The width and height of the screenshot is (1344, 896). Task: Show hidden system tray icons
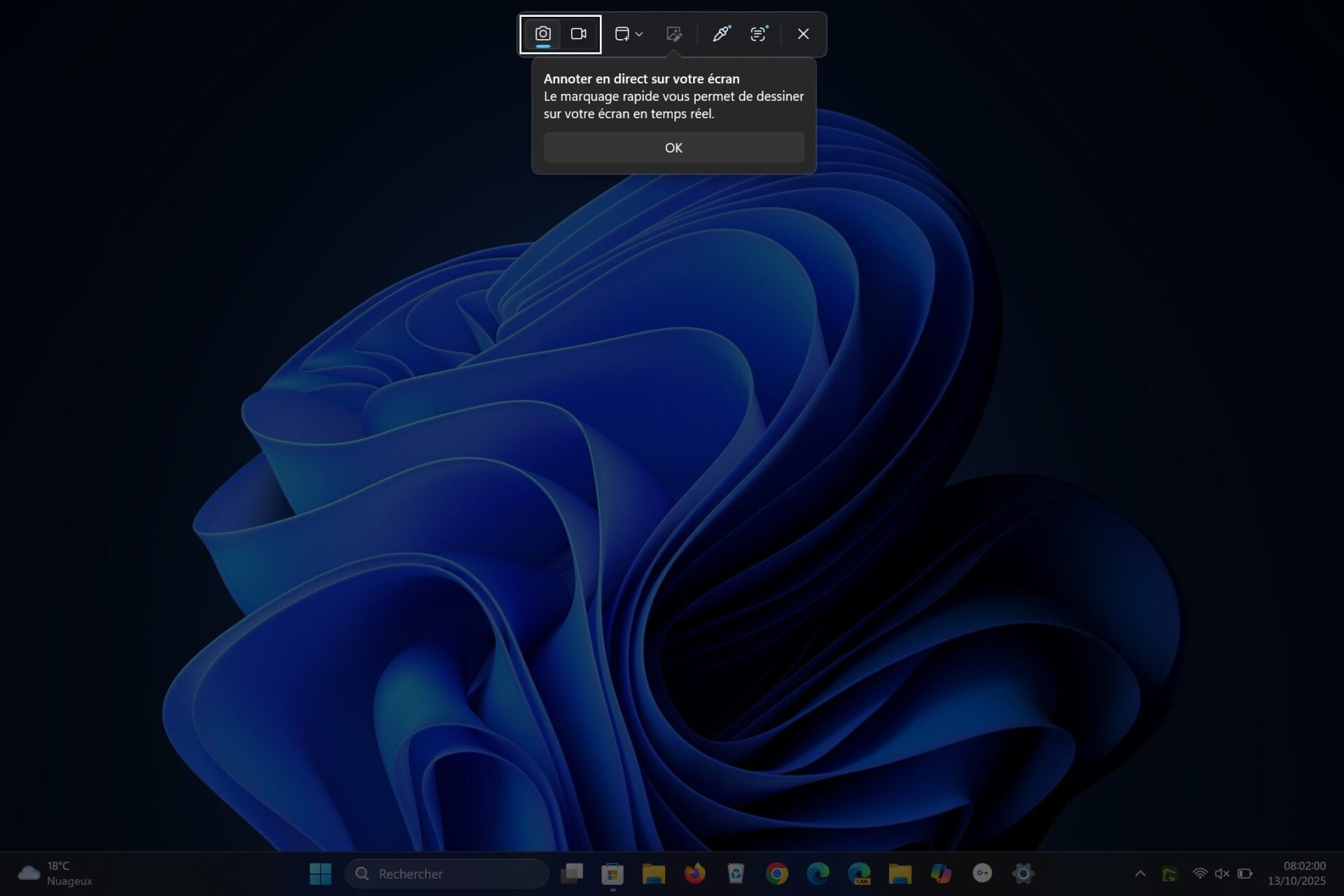pos(1140,874)
